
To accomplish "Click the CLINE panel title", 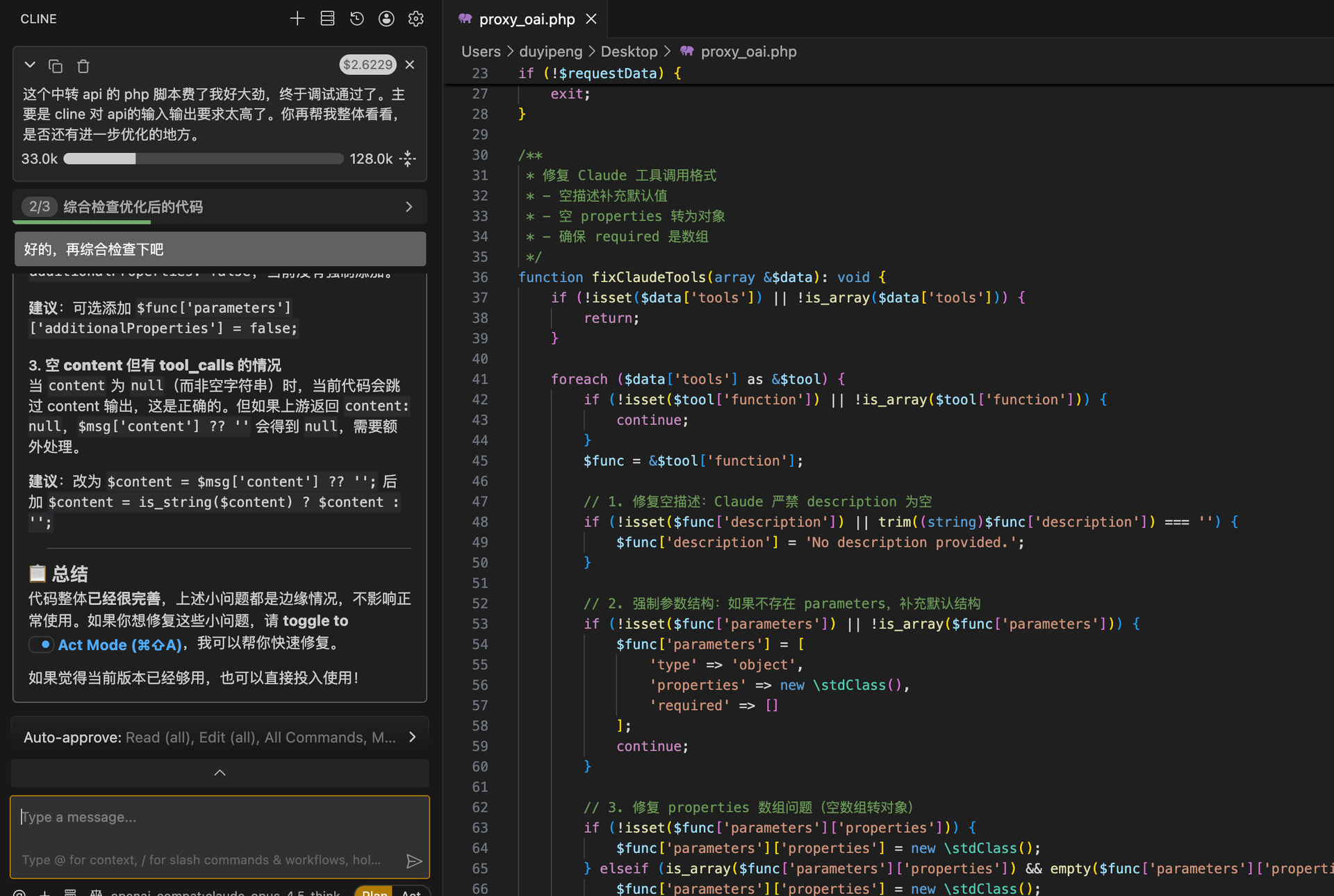I will coord(38,19).
